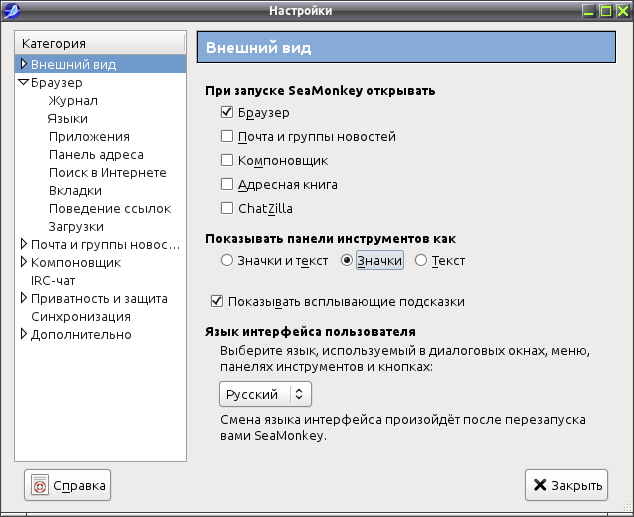The height and width of the screenshot is (517, 634).
Task: Click the Закрыть button
Action: pyautogui.click(x=566, y=485)
